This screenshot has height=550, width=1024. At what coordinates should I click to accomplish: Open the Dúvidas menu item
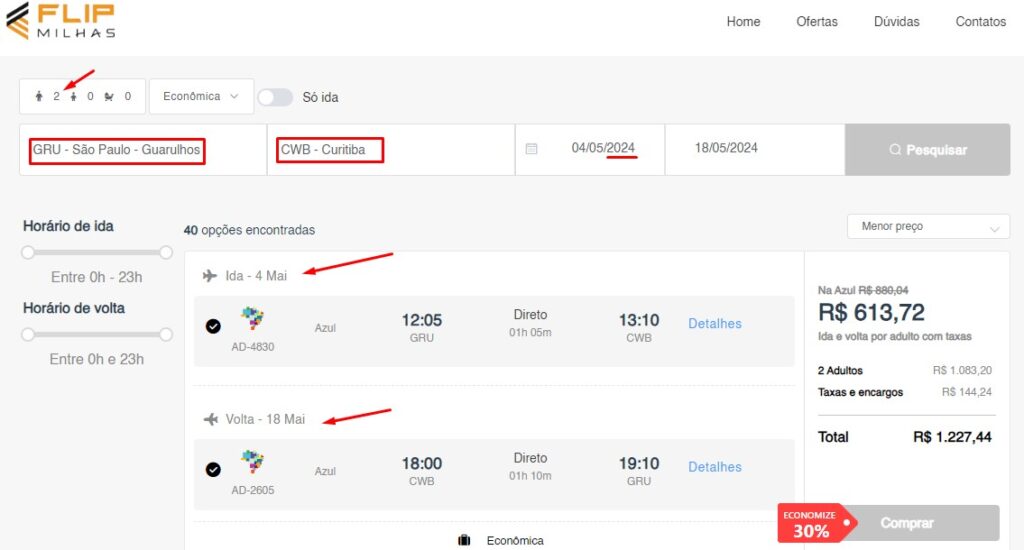(x=896, y=22)
